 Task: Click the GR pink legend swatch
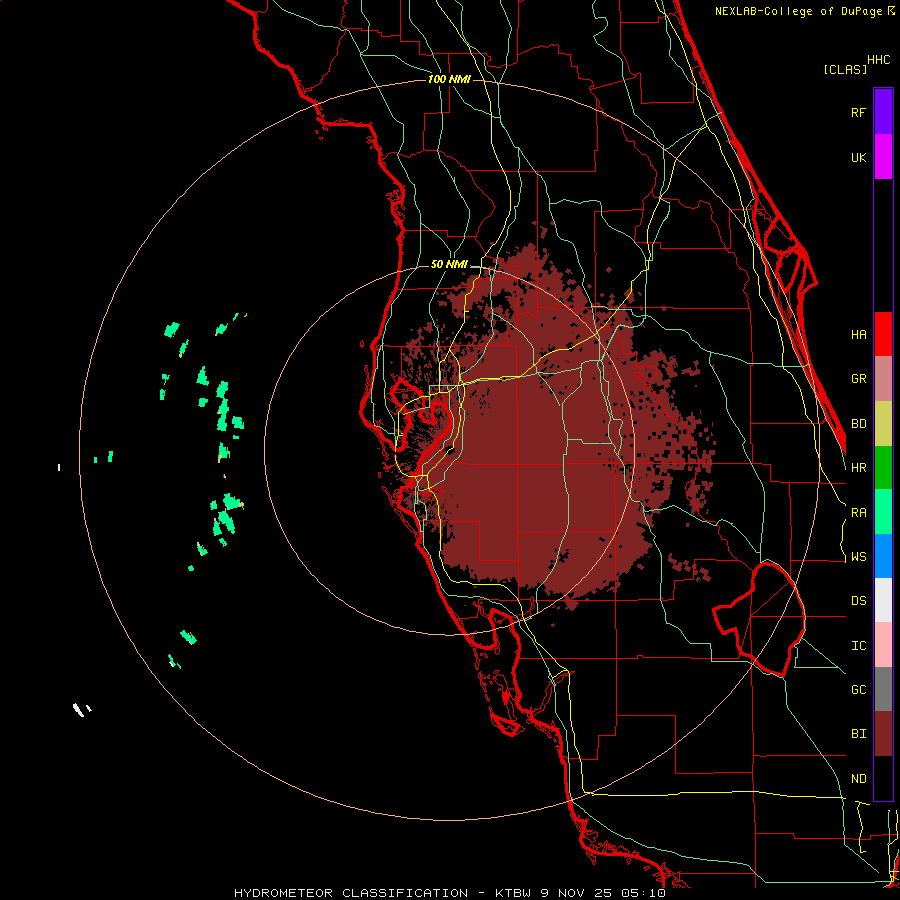click(883, 379)
